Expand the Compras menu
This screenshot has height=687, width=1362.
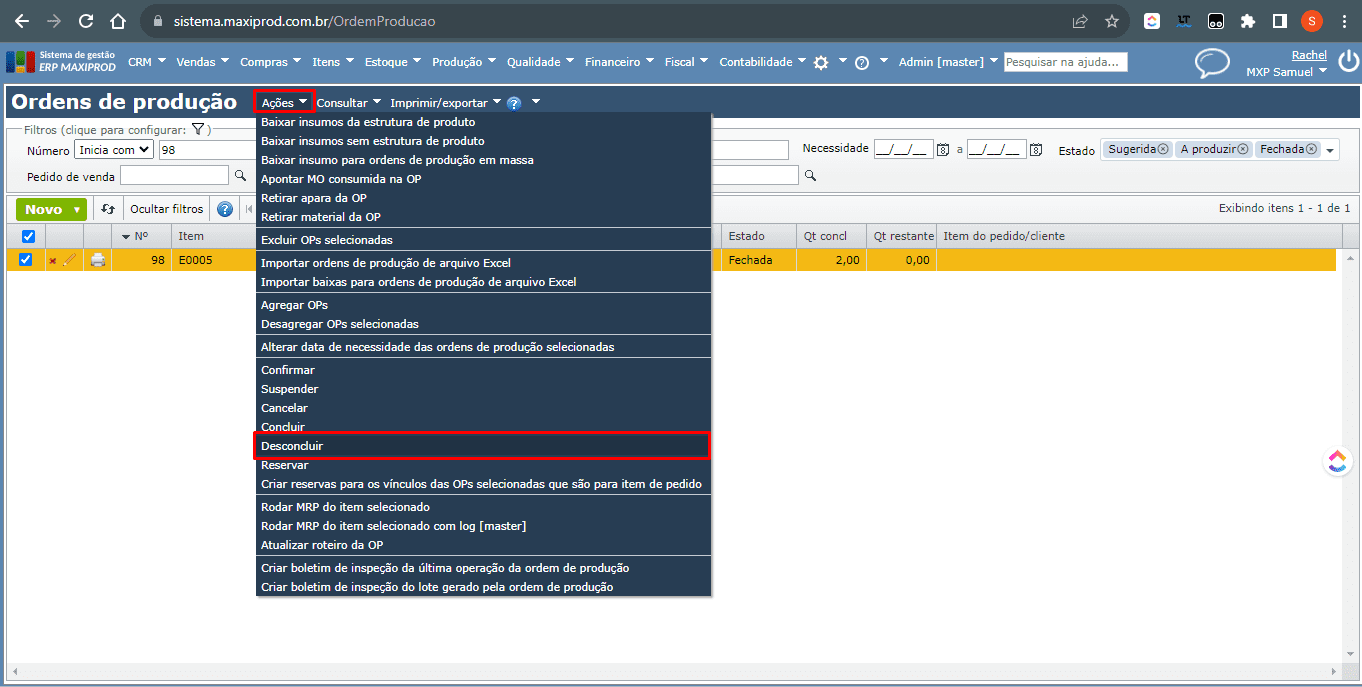tap(270, 62)
